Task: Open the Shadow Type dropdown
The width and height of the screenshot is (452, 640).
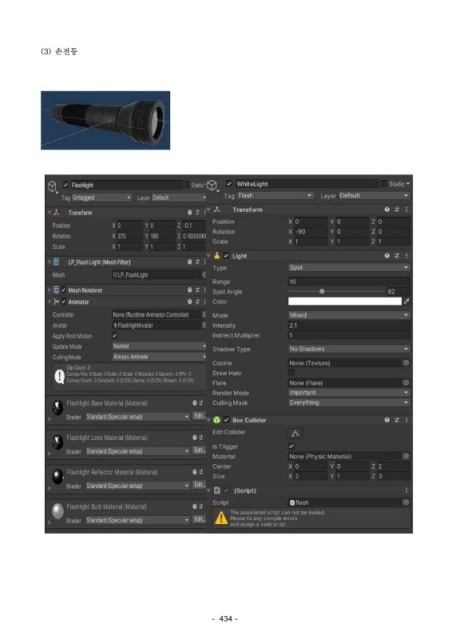Action: click(x=349, y=349)
